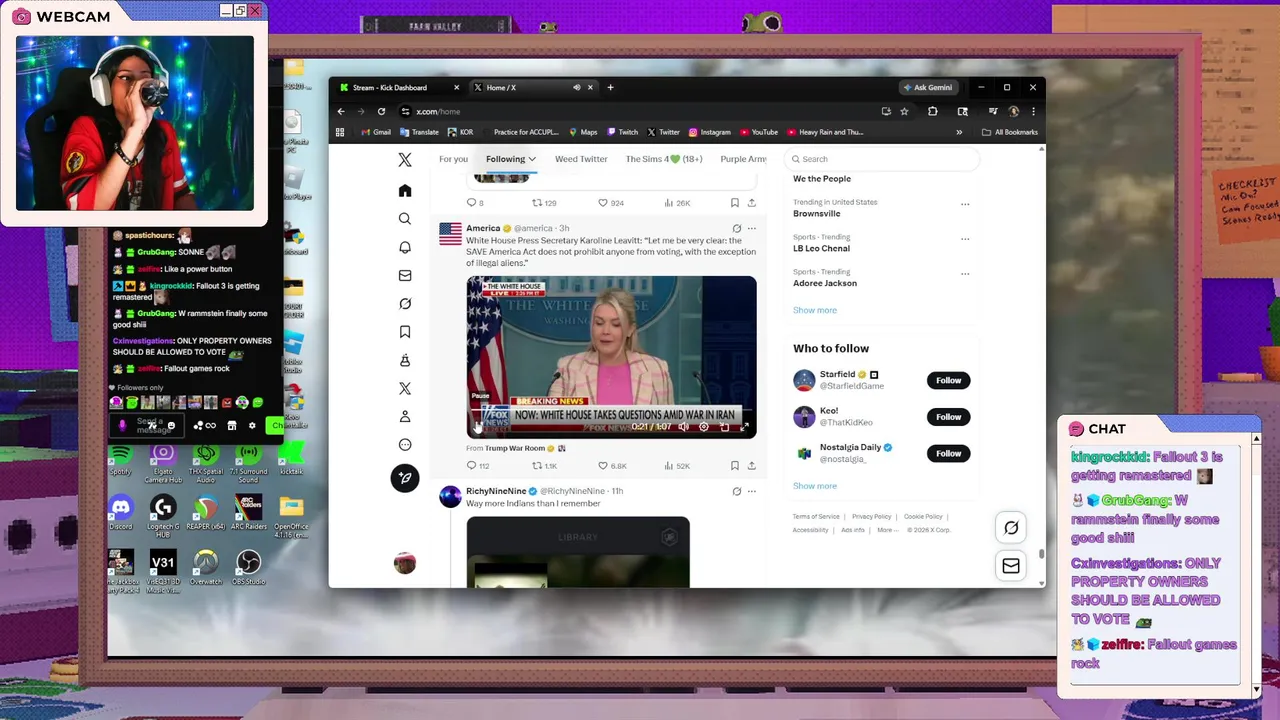Reply to America post with 112 replies
The width and height of the screenshot is (1280, 720).
click(478, 466)
